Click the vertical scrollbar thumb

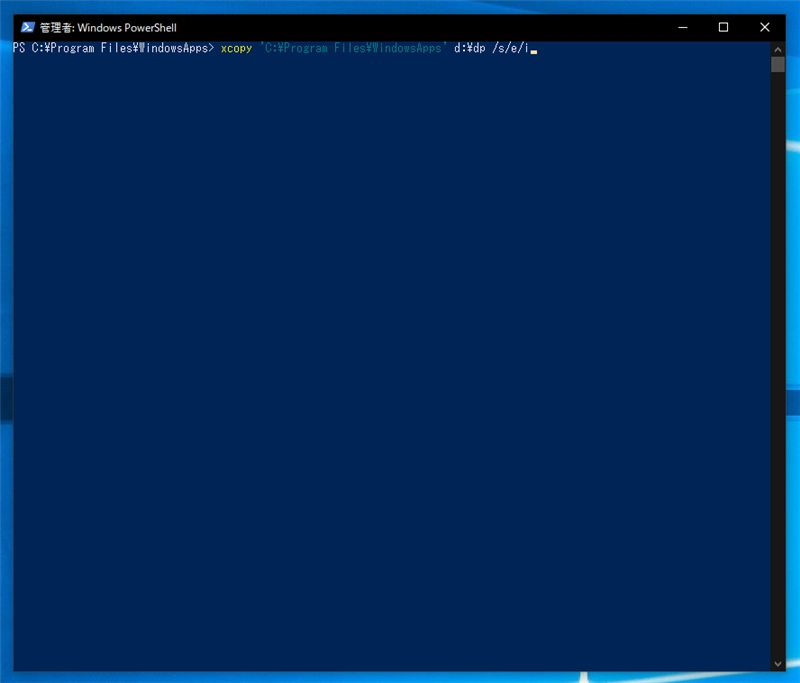(778, 65)
